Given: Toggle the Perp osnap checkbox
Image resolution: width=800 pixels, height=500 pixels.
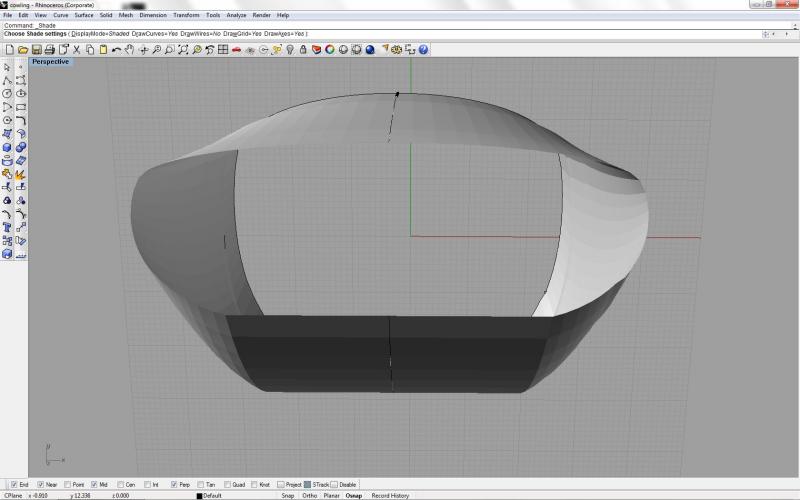Looking at the screenshot, I should tap(174, 485).
